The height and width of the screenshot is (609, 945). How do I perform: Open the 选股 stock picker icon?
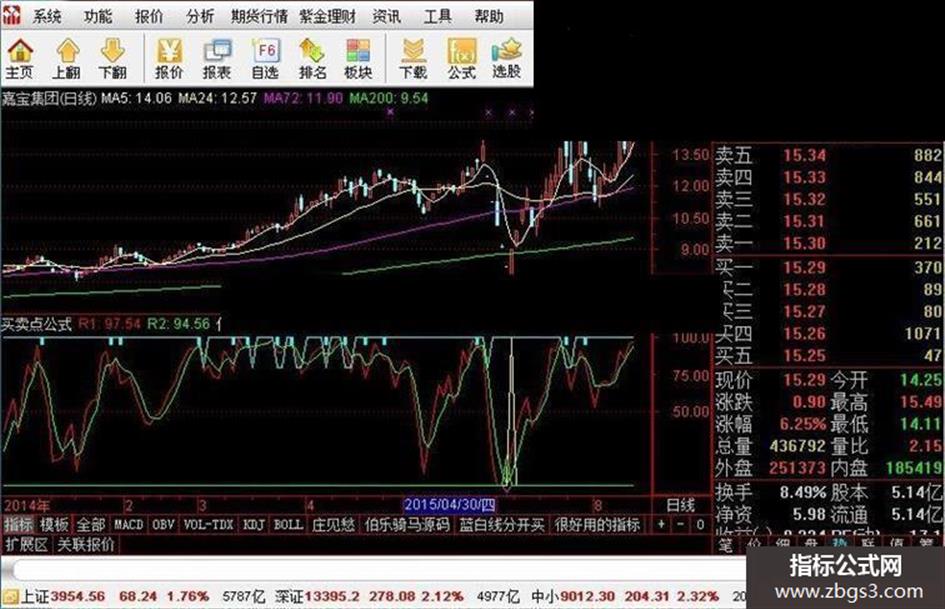pyautogui.click(x=506, y=58)
